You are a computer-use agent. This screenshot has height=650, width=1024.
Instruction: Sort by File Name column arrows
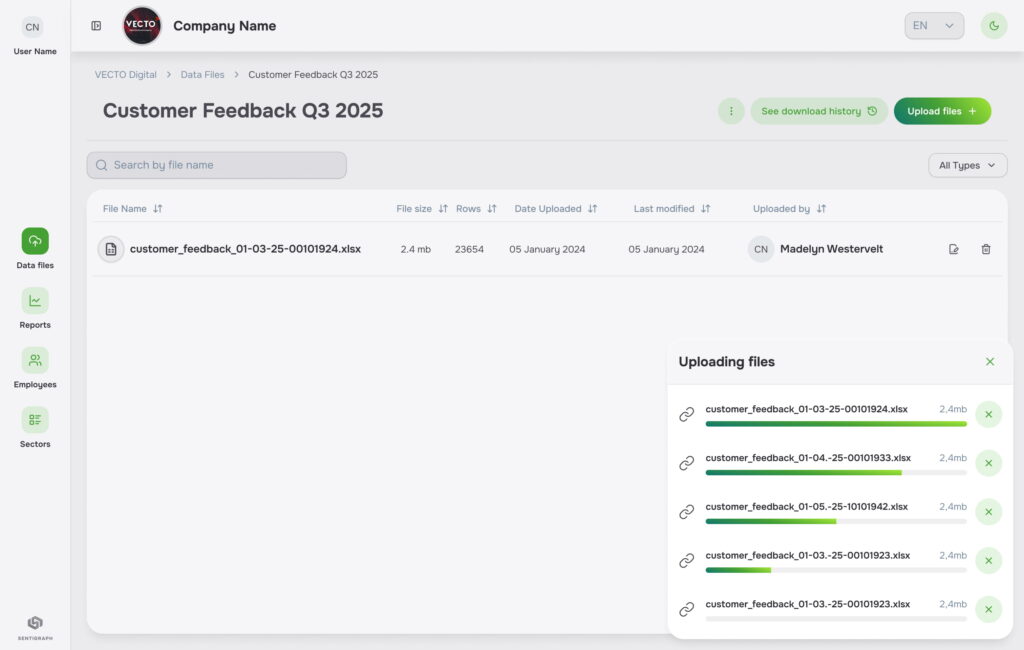click(158, 209)
